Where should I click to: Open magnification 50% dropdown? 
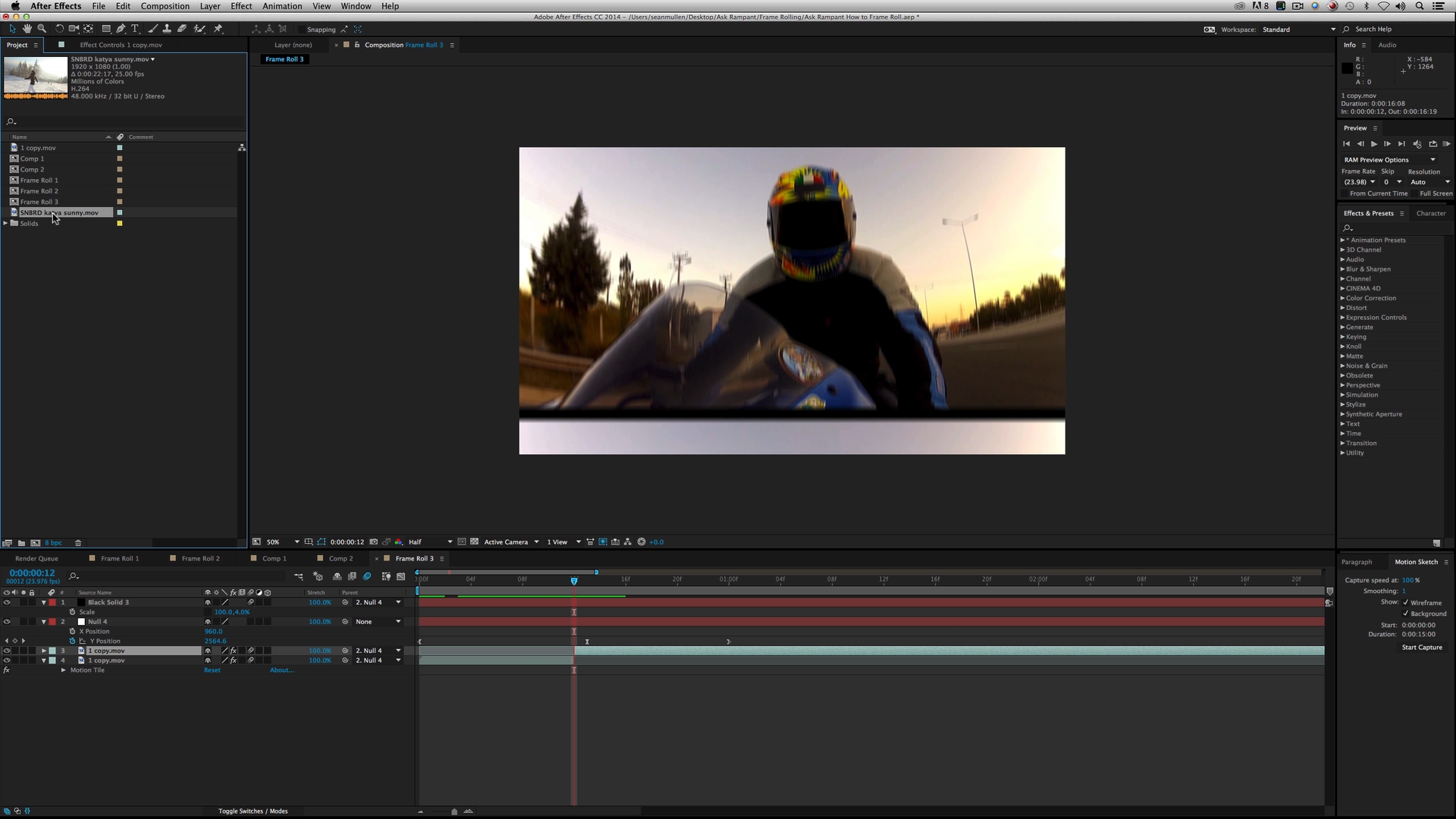[x=283, y=542]
